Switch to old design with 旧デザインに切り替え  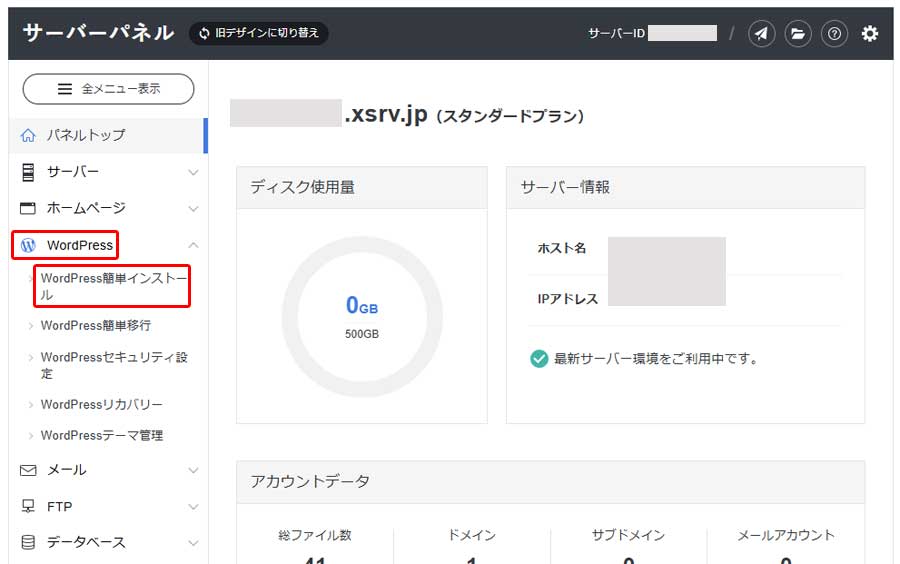(x=258, y=33)
